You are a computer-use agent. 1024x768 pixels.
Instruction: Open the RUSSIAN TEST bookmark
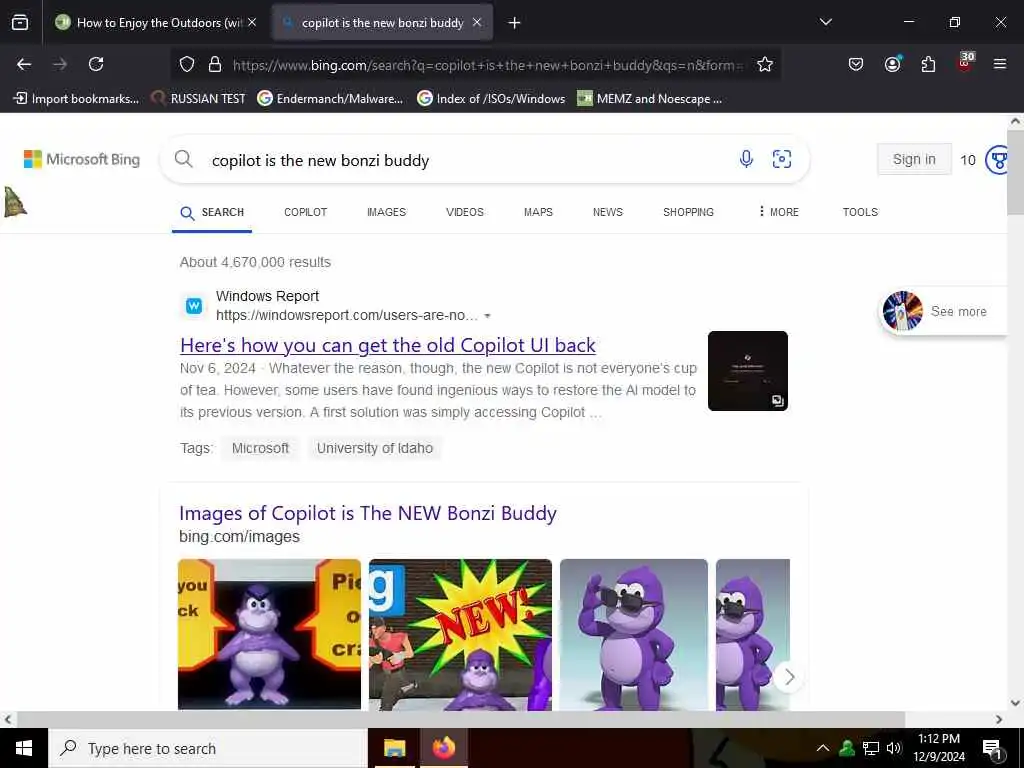(198, 99)
